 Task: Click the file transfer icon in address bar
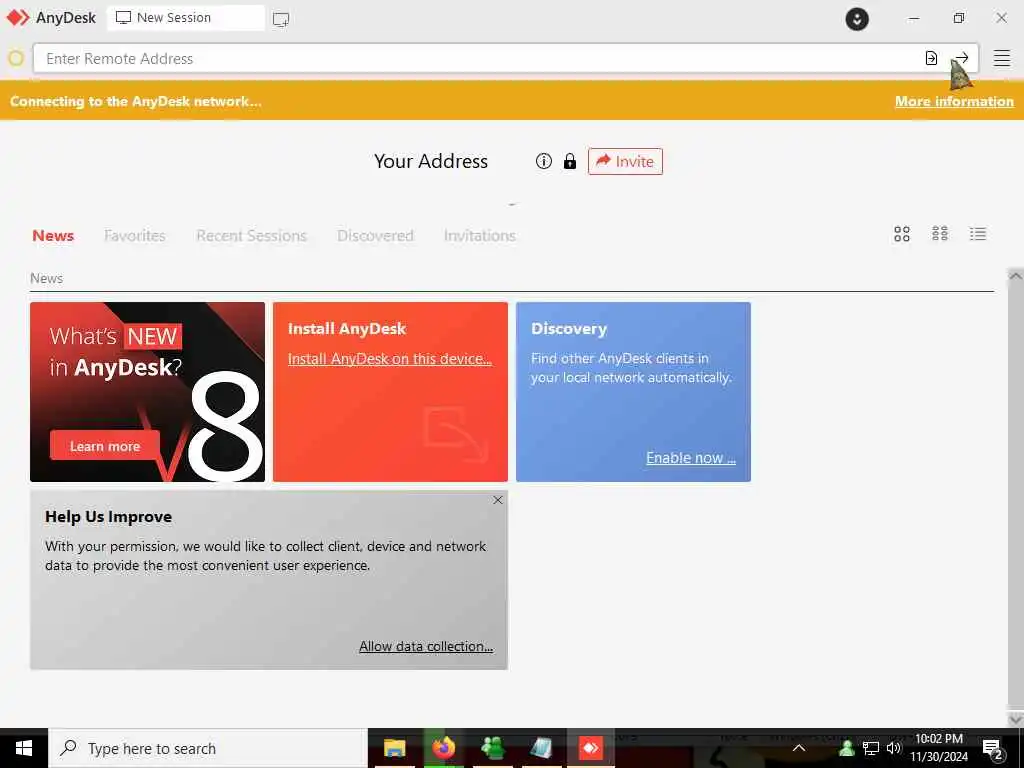pyautogui.click(x=931, y=58)
